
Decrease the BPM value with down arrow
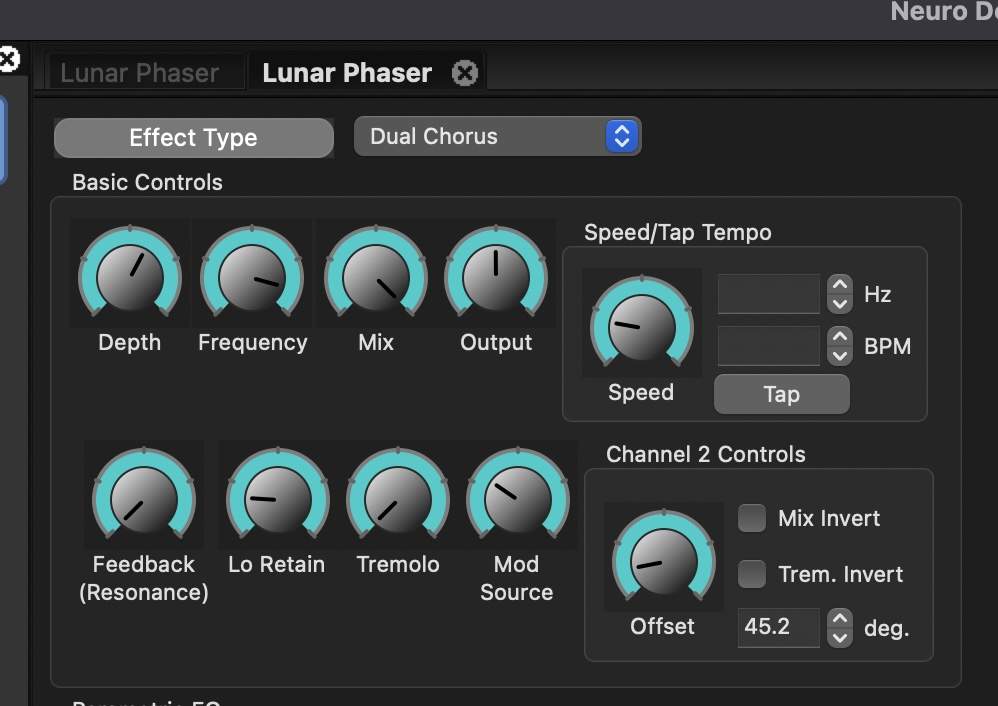(840, 356)
